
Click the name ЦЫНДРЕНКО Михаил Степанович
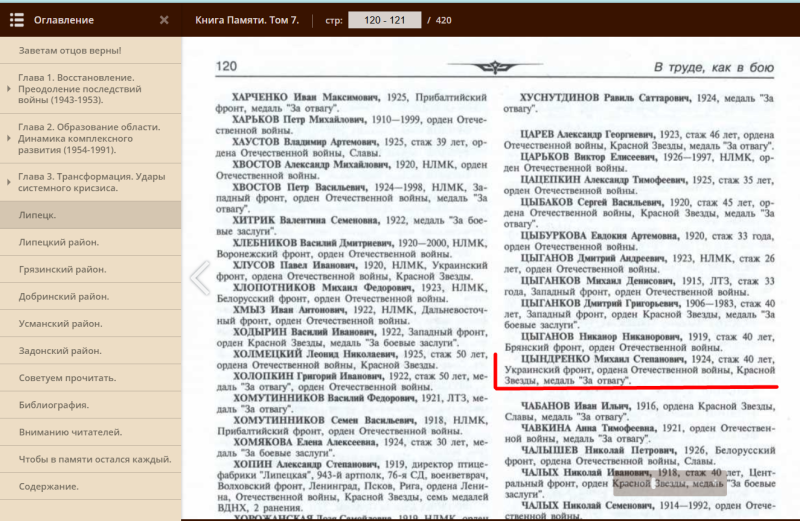tap(603, 359)
